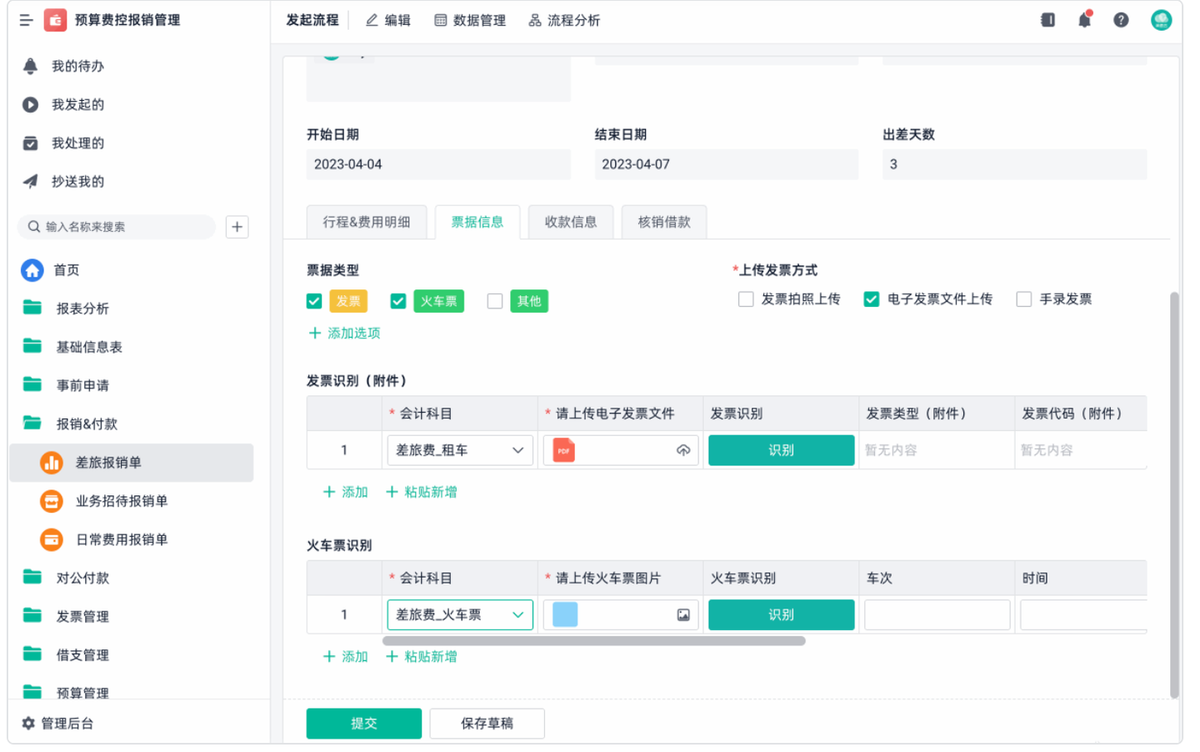Check the 其他 ticket type checkbox
The width and height of the screenshot is (1200, 752).
494,301
